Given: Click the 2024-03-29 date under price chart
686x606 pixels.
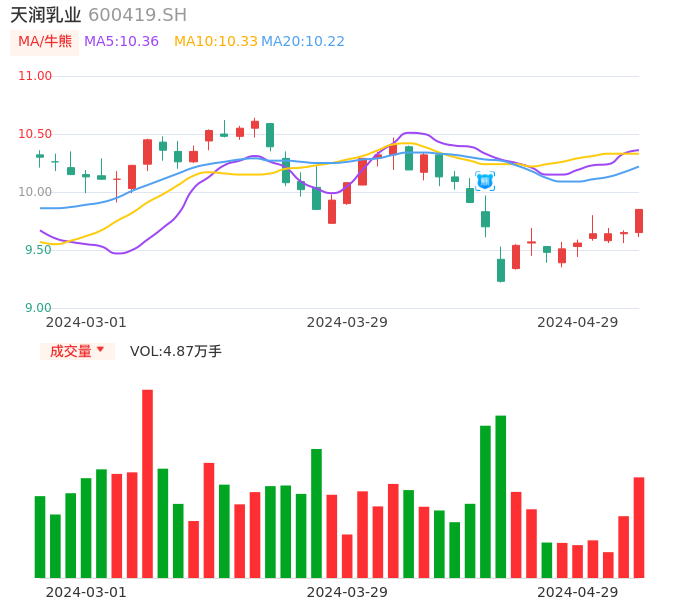Looking at the screenshot, I should point(347,322).
